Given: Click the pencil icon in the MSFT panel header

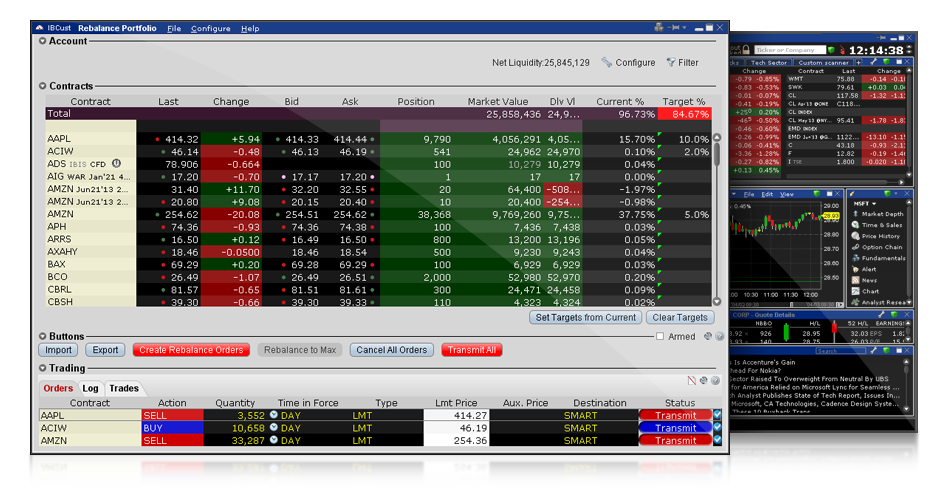Looking at the screenshot, I should coord(852,193).
